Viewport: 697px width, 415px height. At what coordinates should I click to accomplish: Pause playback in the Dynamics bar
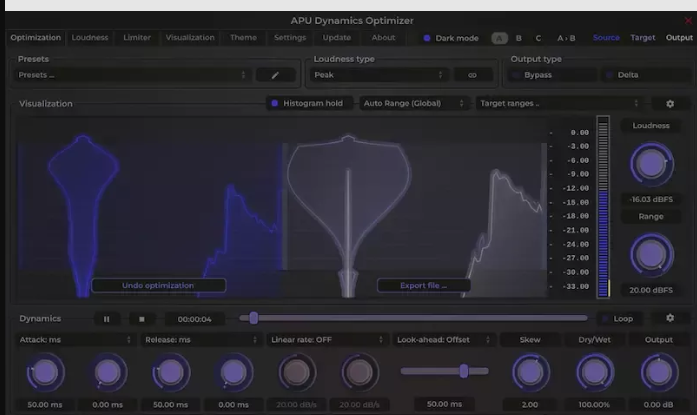coord(107,319)
